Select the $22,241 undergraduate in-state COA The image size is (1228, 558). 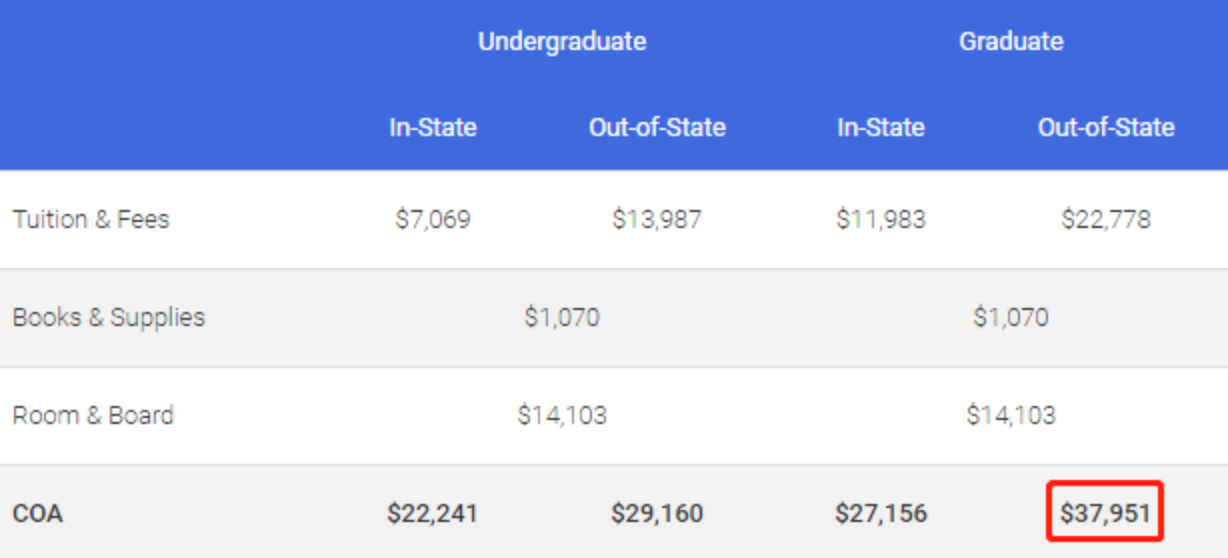(433, 514)
